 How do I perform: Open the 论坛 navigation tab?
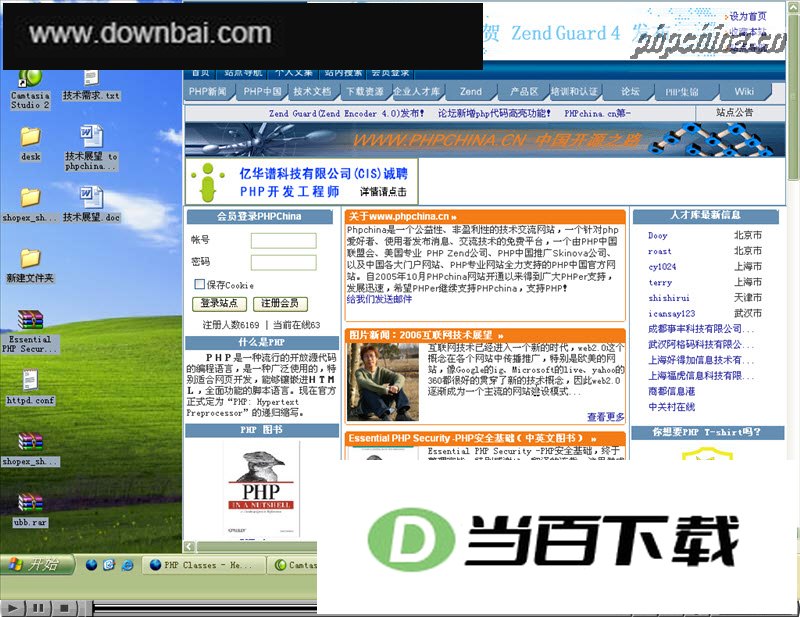[630, 92]
